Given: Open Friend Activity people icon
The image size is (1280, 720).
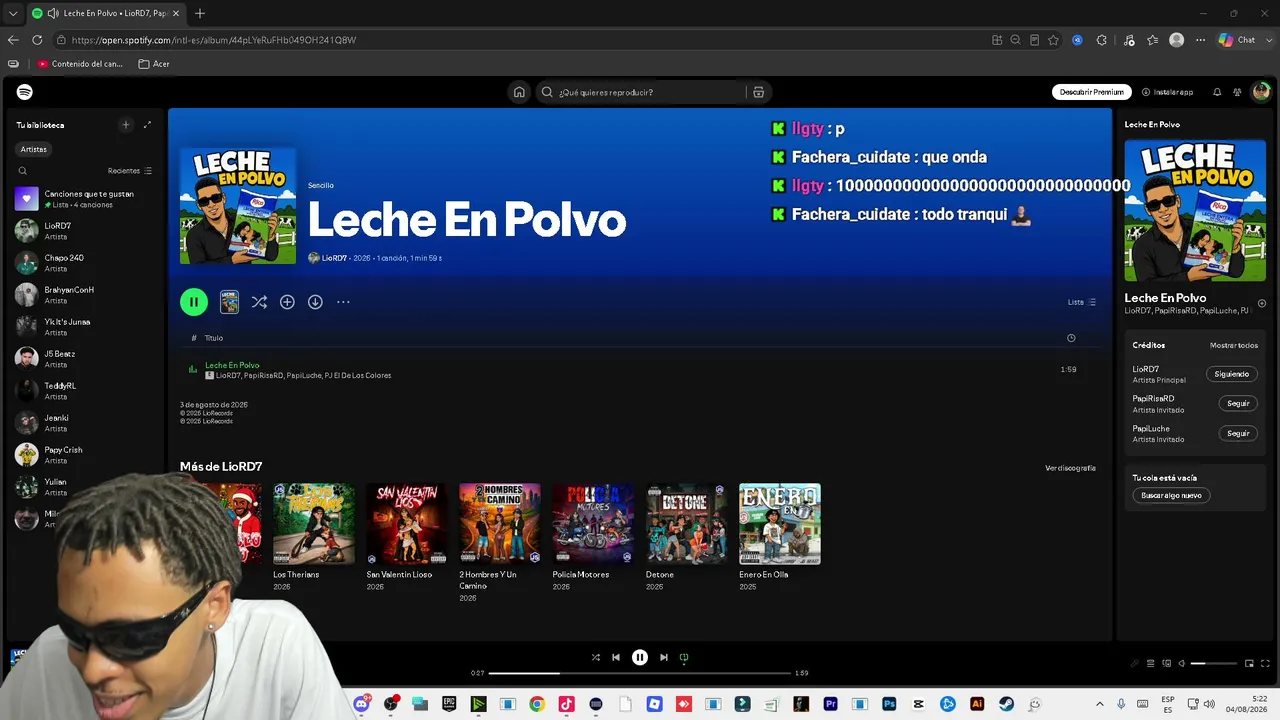Looking at the screenshot, I should pos(1238,92).
